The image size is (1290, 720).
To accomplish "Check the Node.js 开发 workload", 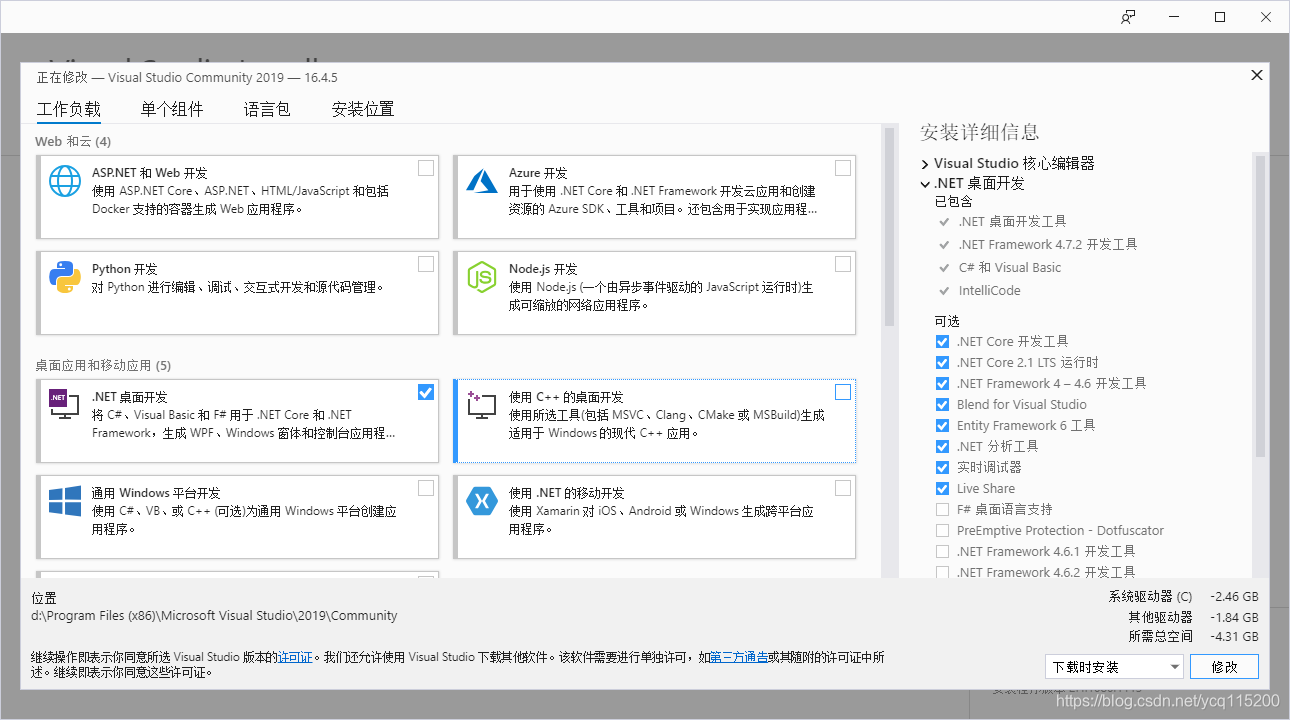I will (843, 264).
